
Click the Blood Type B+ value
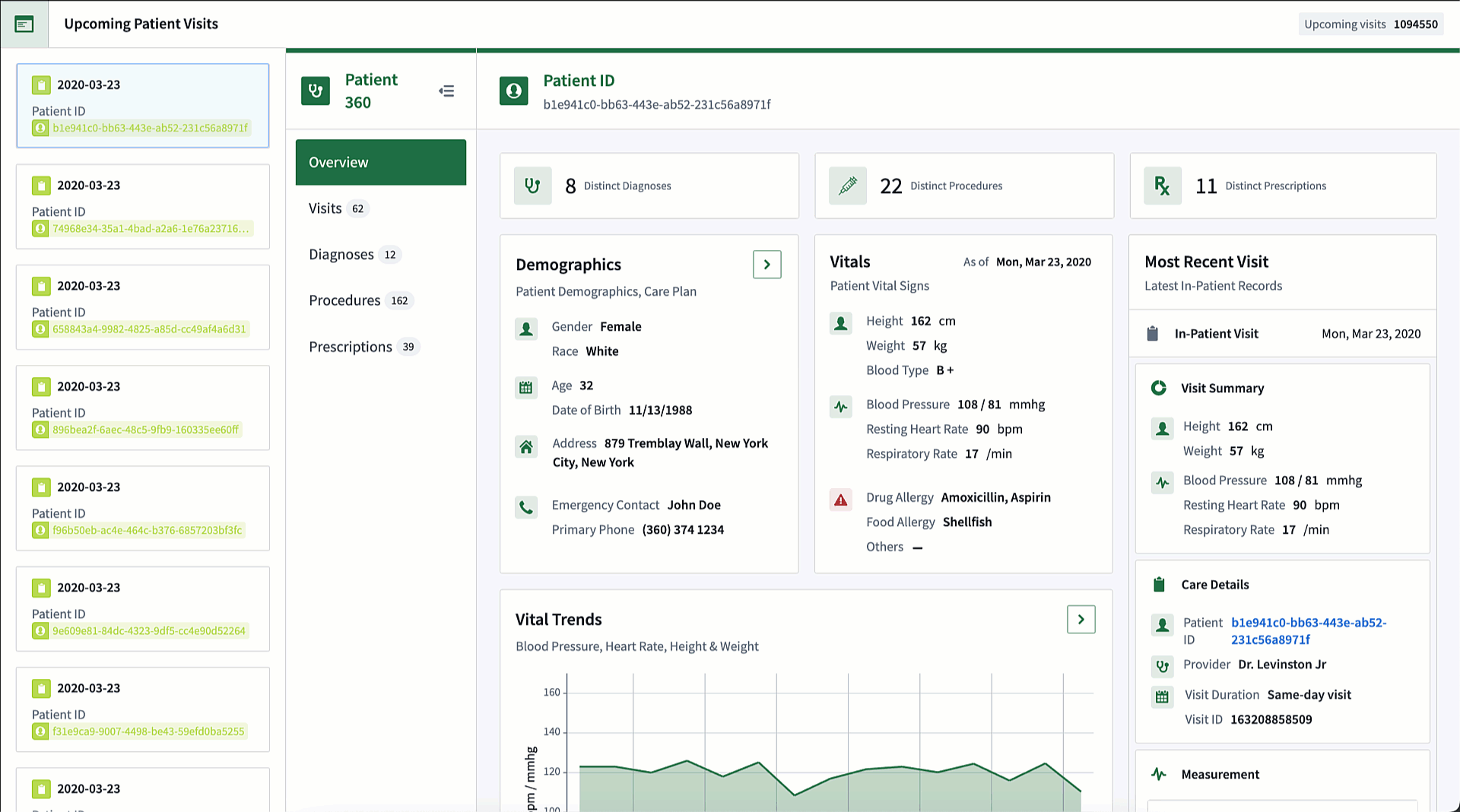pyautogui.click(x=944, y=370)
